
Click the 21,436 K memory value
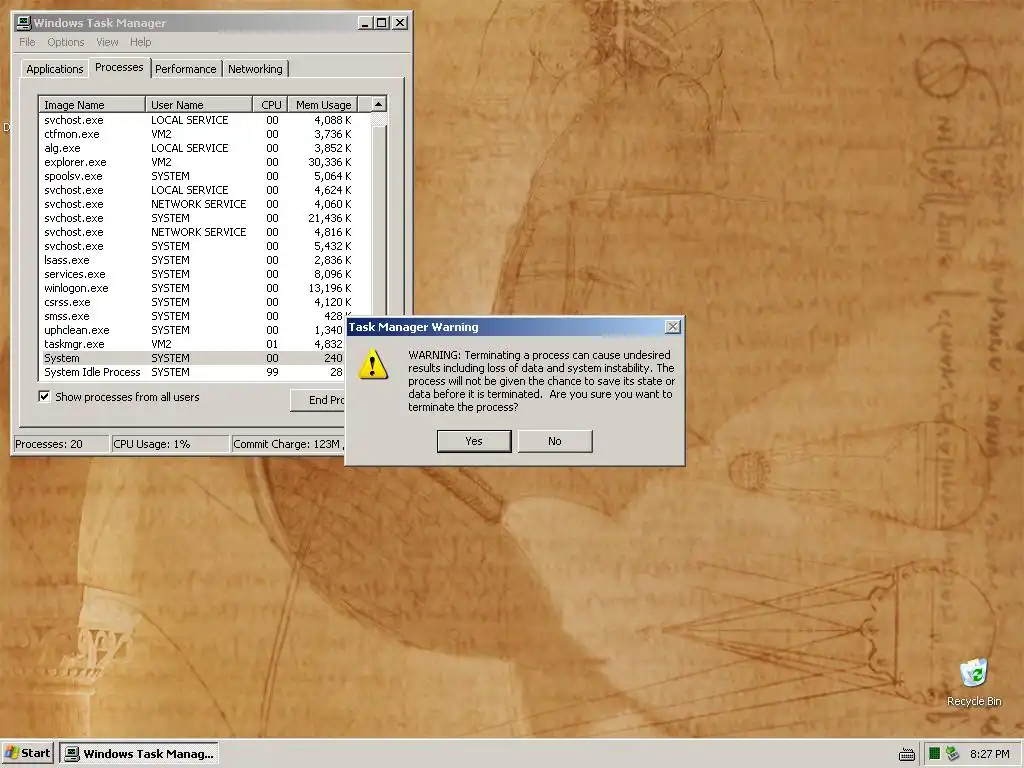click(329, 218)
